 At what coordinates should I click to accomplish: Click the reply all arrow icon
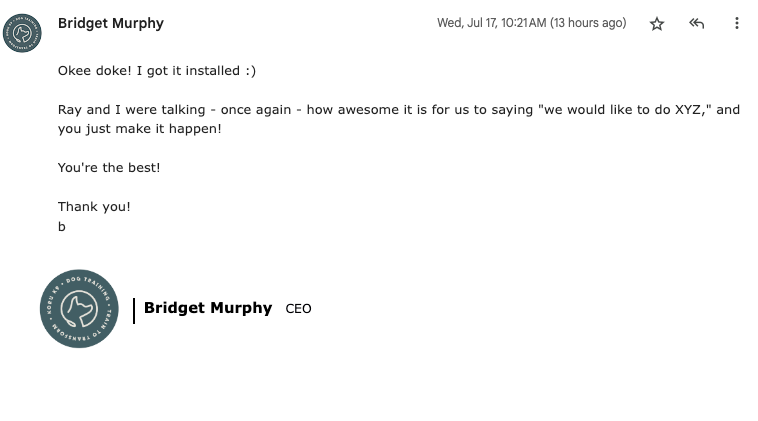click(x=697, y=24)
